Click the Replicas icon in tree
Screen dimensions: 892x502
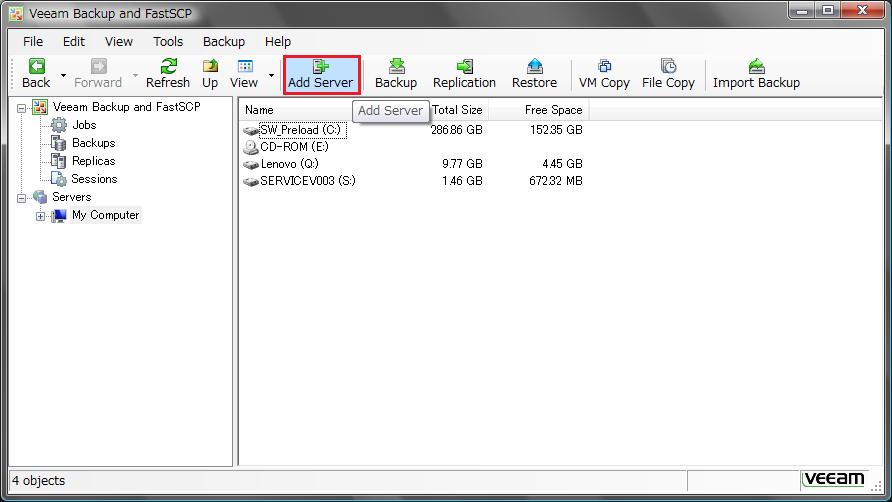click(x=59, y=161)
